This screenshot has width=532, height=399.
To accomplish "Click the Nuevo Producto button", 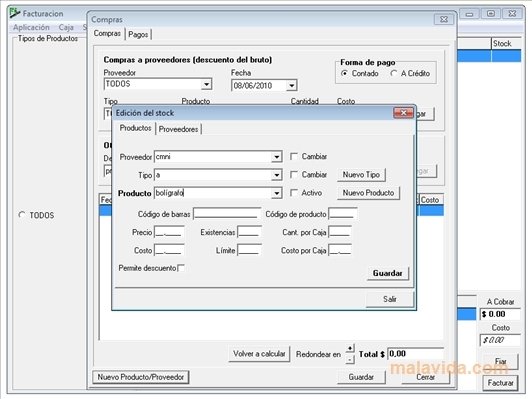I will (368, 193).
